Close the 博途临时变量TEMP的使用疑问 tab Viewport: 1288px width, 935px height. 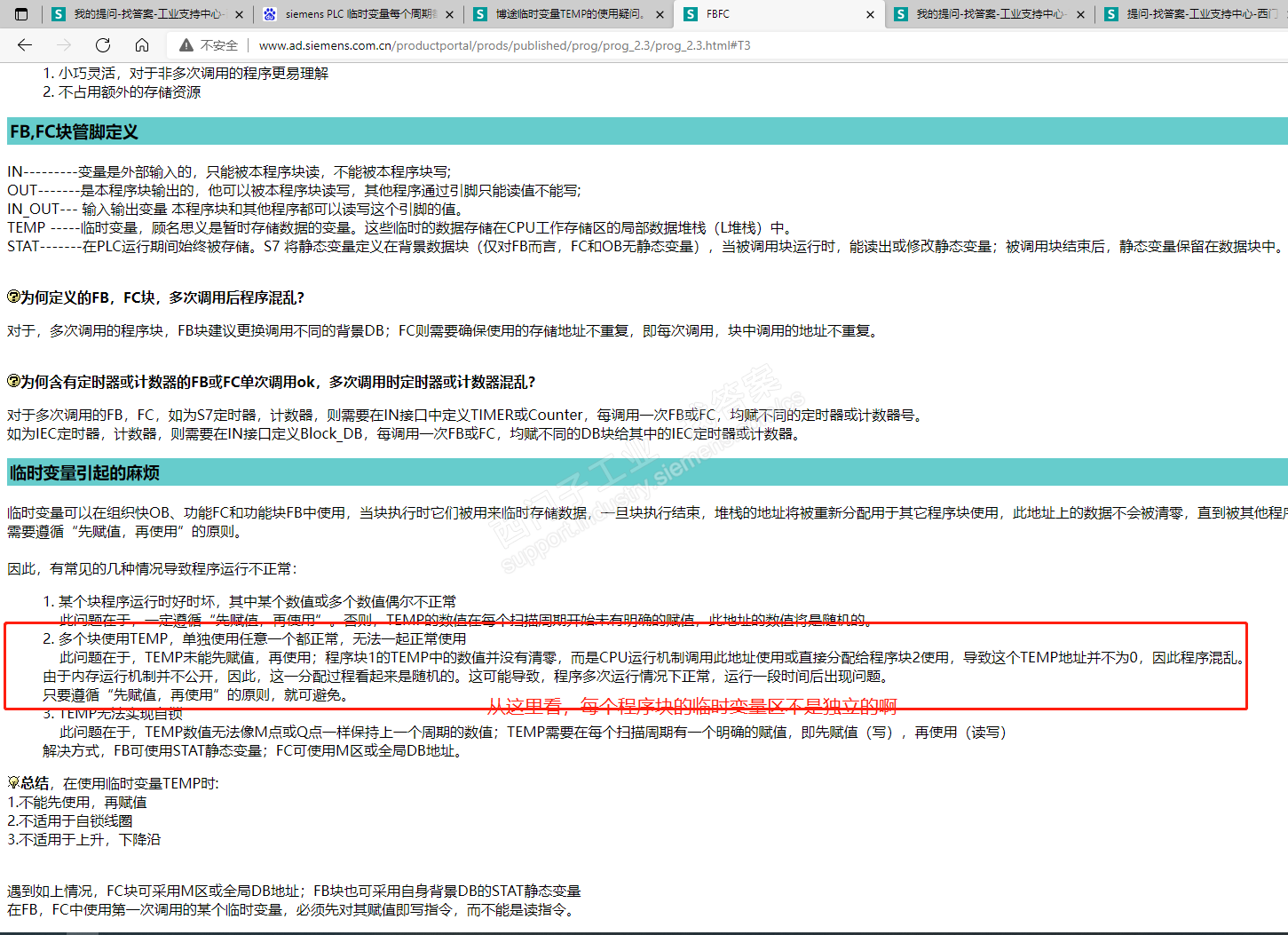660,14
